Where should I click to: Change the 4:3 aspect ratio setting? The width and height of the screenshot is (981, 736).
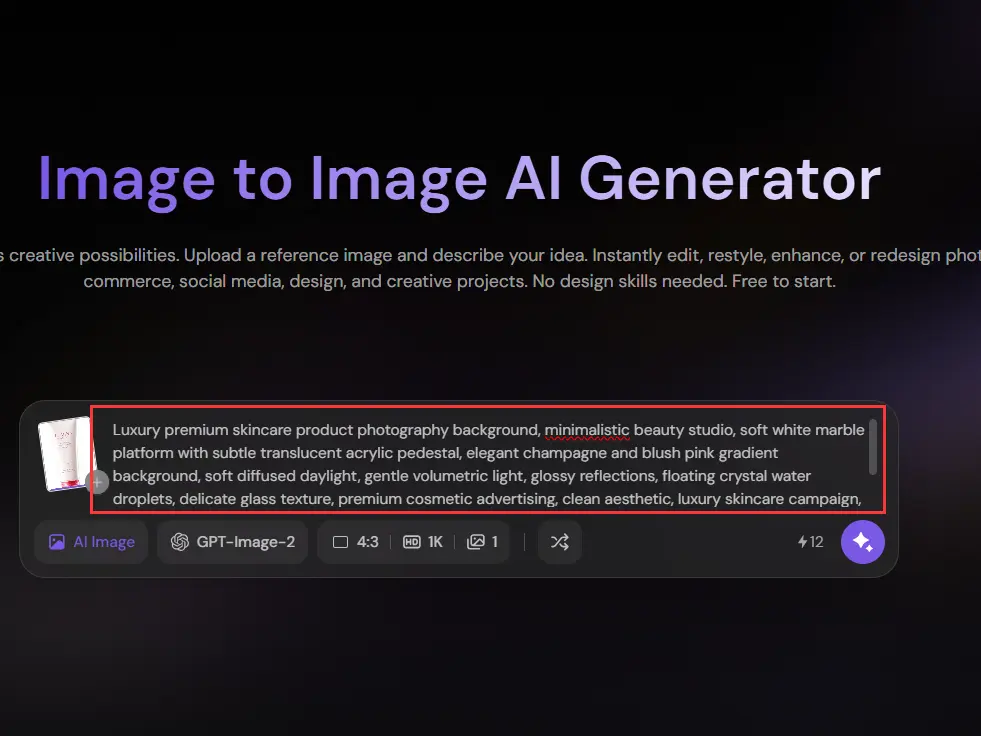pyautogui.click(x=355, y=542)
